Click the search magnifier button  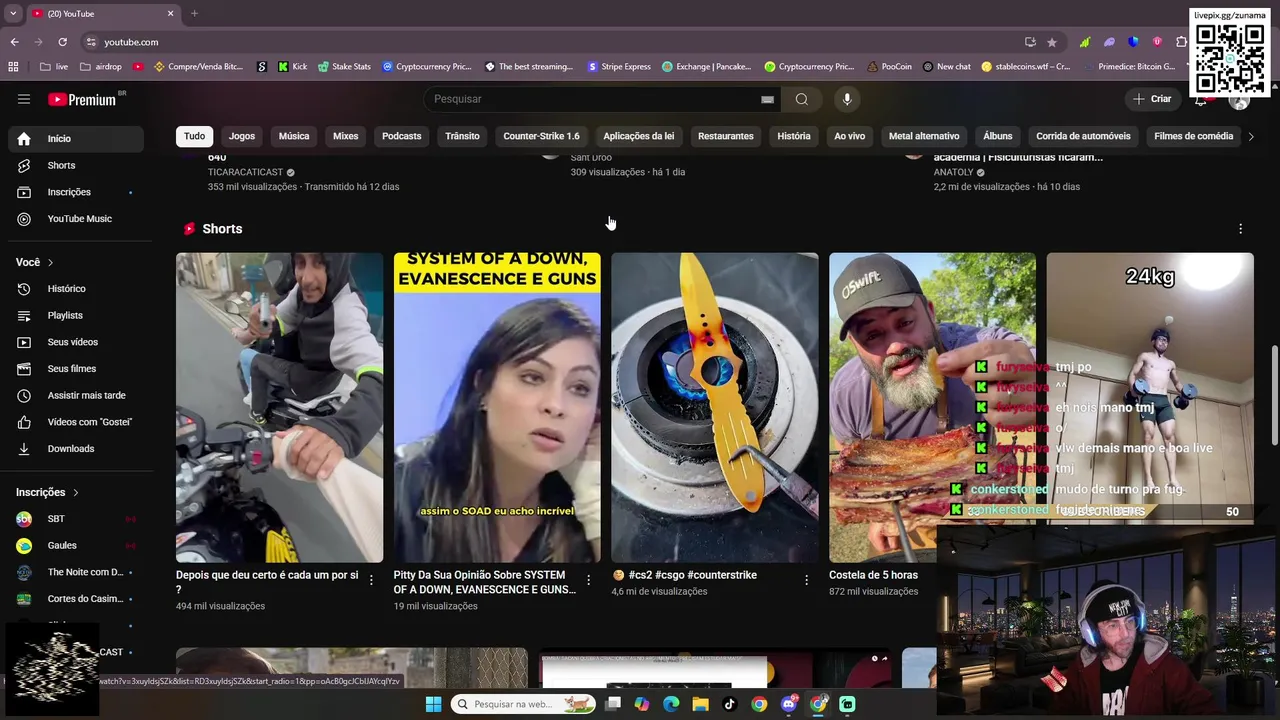click(x=801, y=99)
